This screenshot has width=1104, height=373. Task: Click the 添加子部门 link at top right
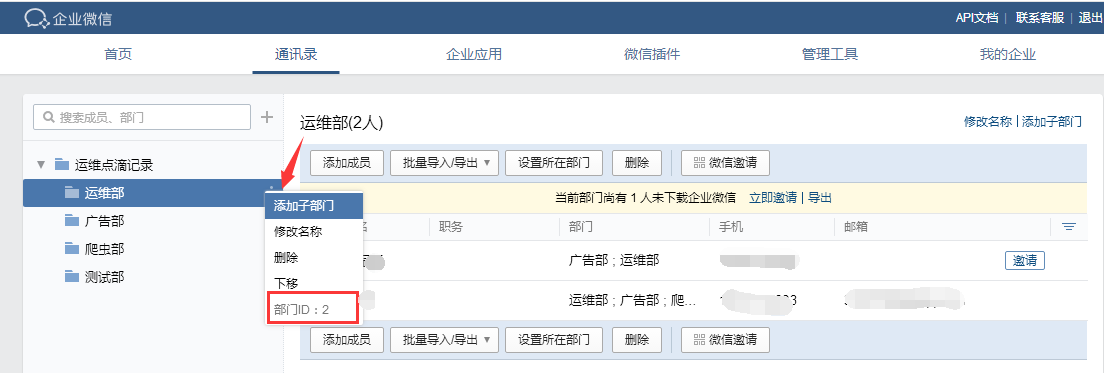tap(1052, 121)
